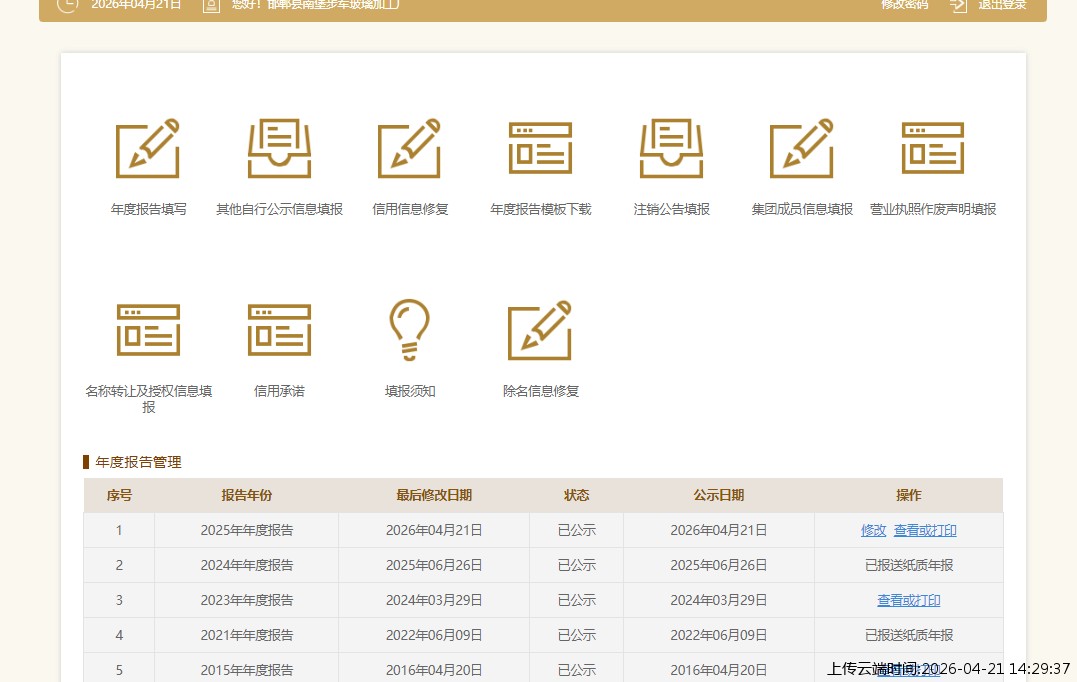Open the 名称转让及授权信息填报 icon
Image resolution: width=1077 pixels, height=682 pixels.
click(148, 330)
